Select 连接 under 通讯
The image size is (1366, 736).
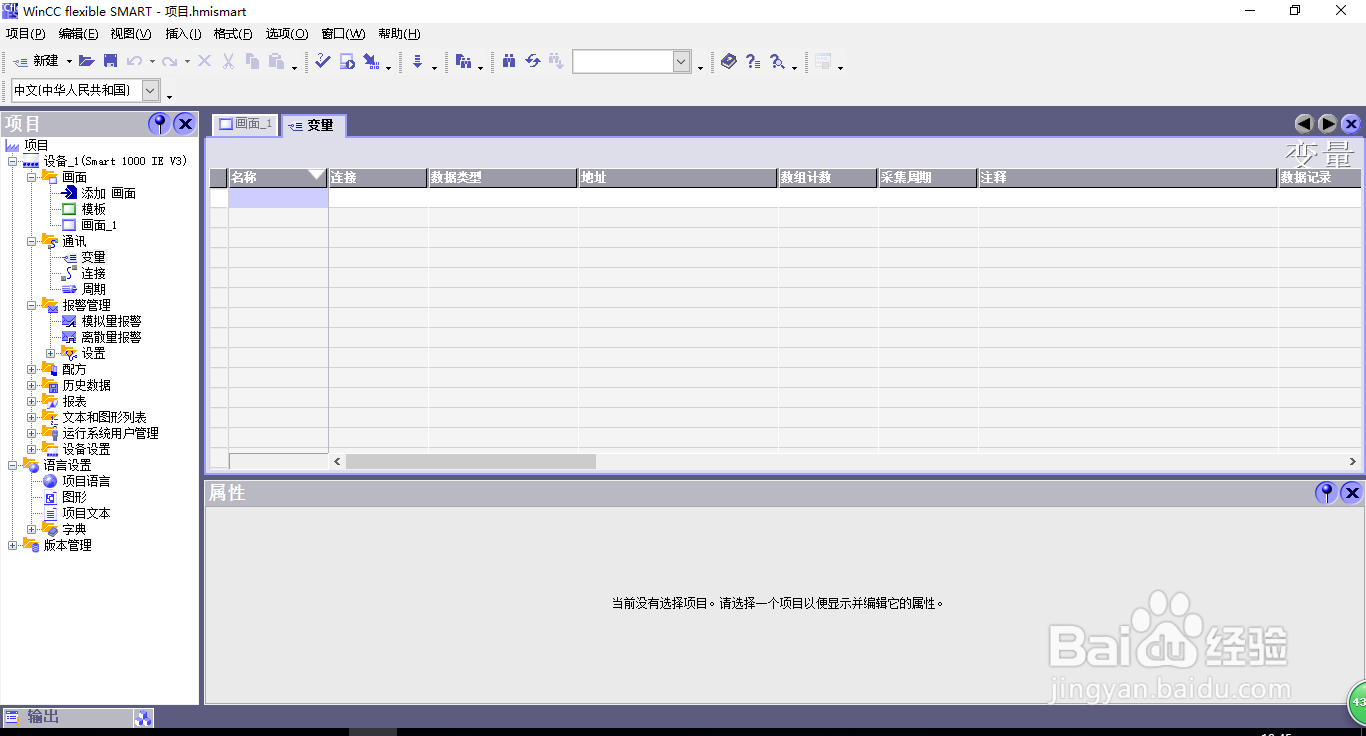click(93, 273)
